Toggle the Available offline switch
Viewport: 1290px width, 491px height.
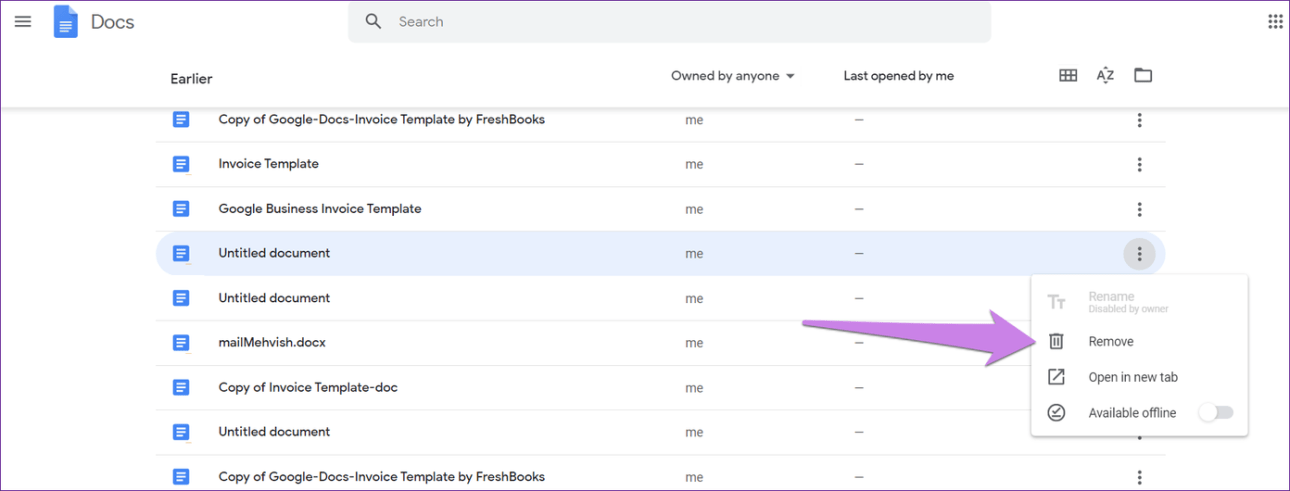[1216, 413]
